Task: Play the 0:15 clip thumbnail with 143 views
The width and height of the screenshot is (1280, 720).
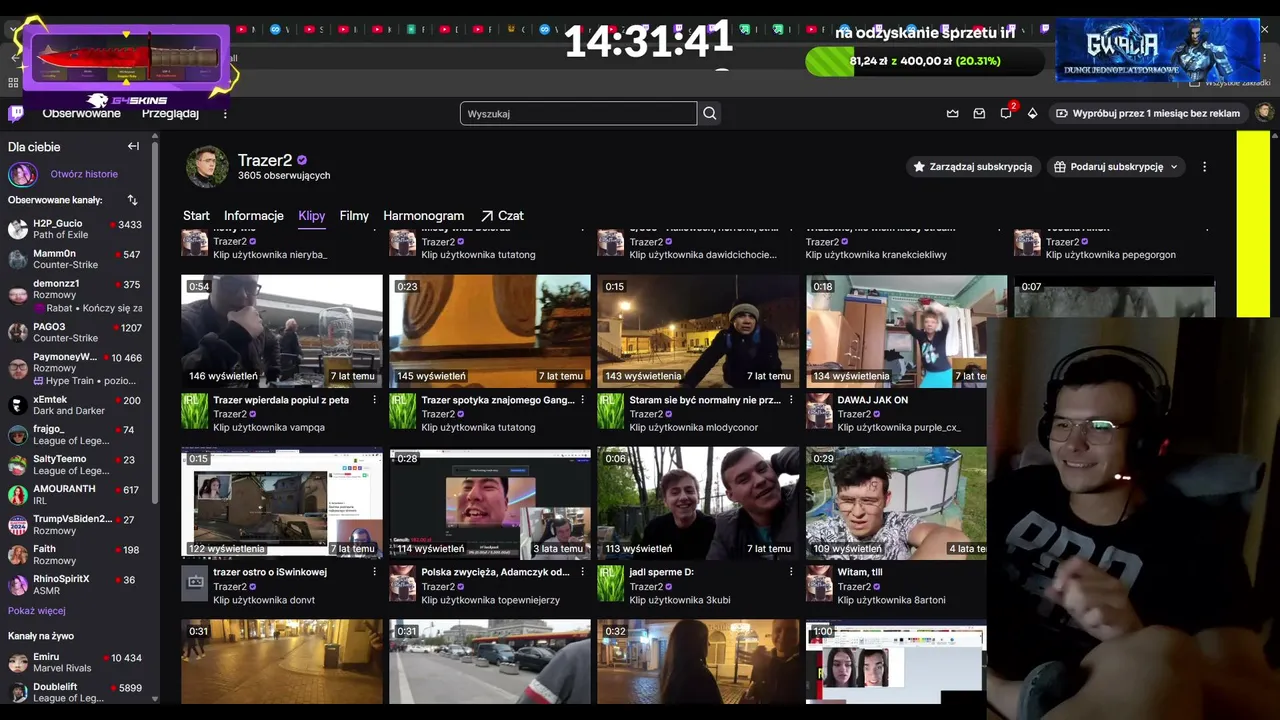Action: click(698, 332)
